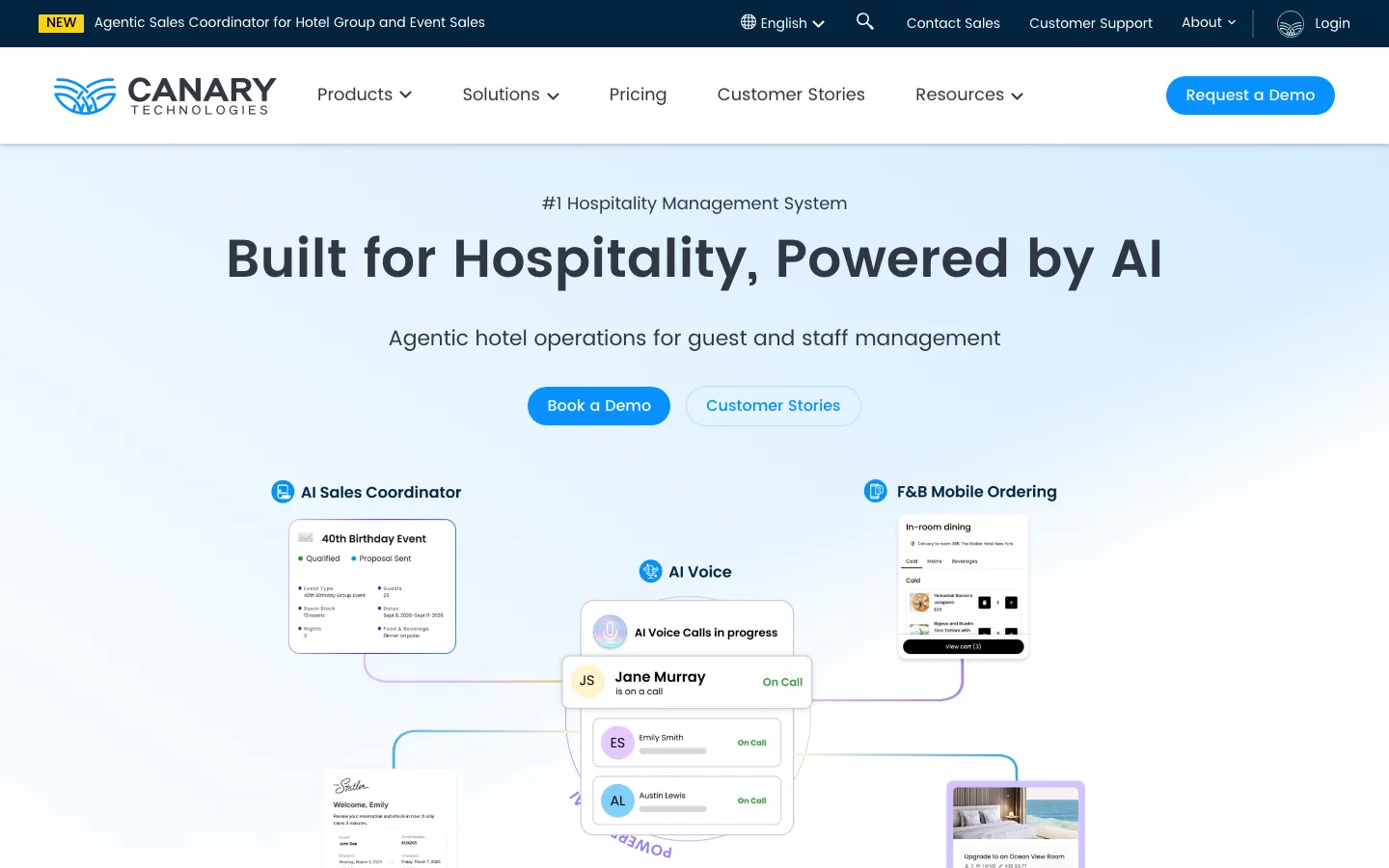1389x868 pixels.
Task: Click the Customer Stories hero button
Action: 774,406
